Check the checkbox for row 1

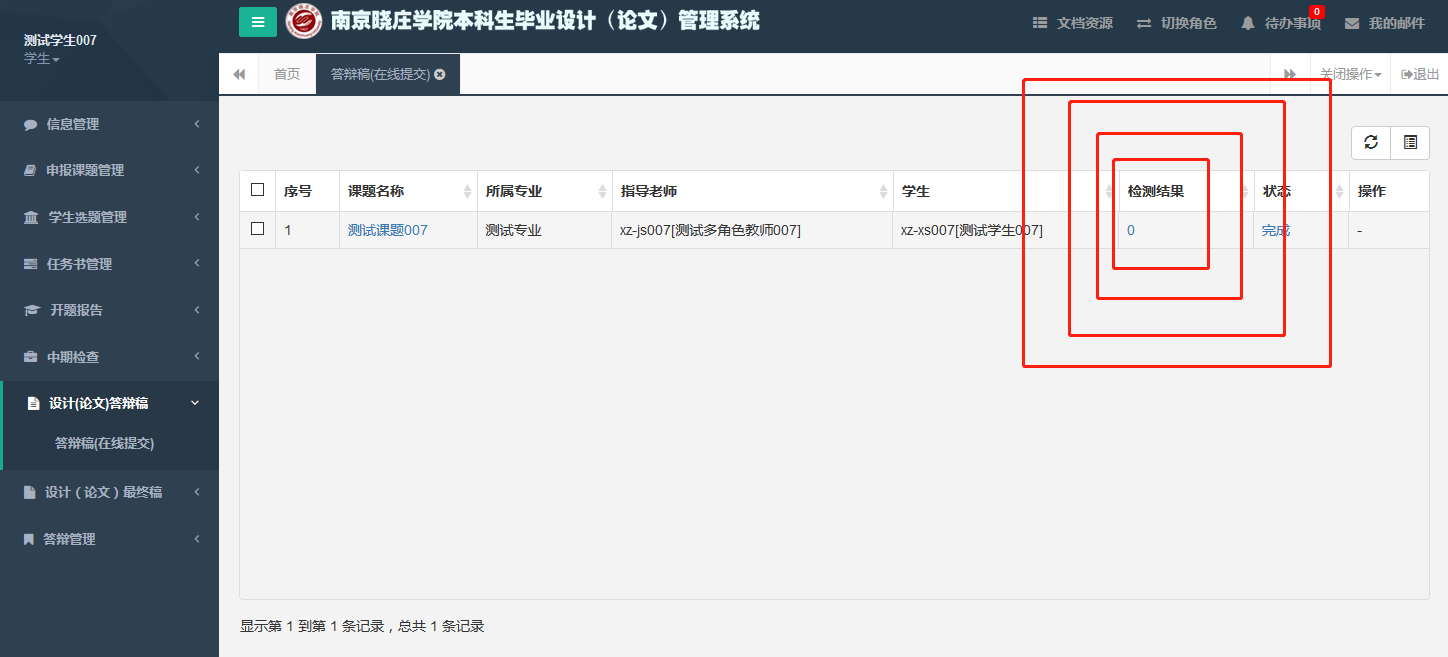[258, 229]
